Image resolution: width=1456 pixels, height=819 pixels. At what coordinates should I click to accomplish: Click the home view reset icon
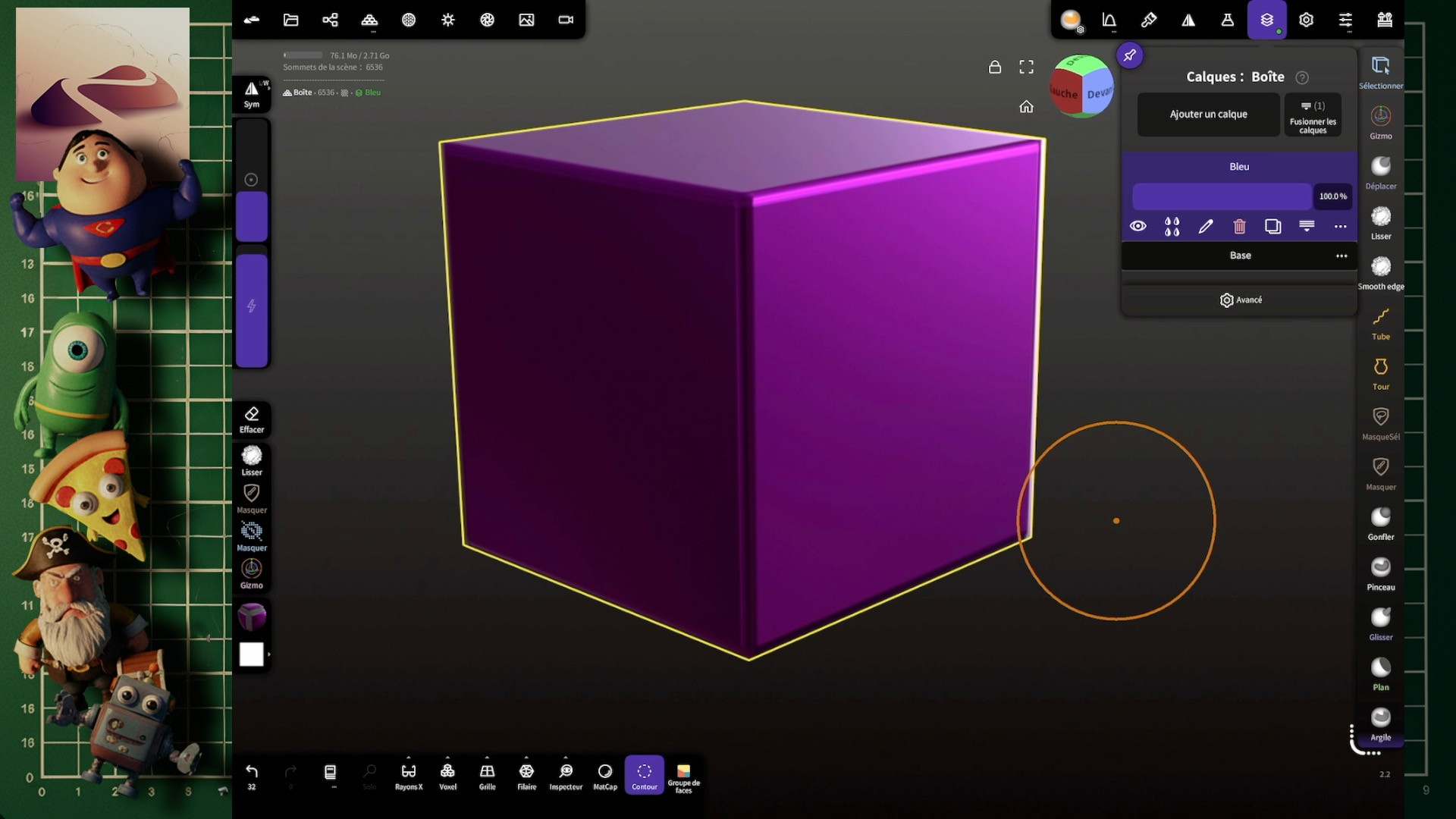pos(1026,107)
